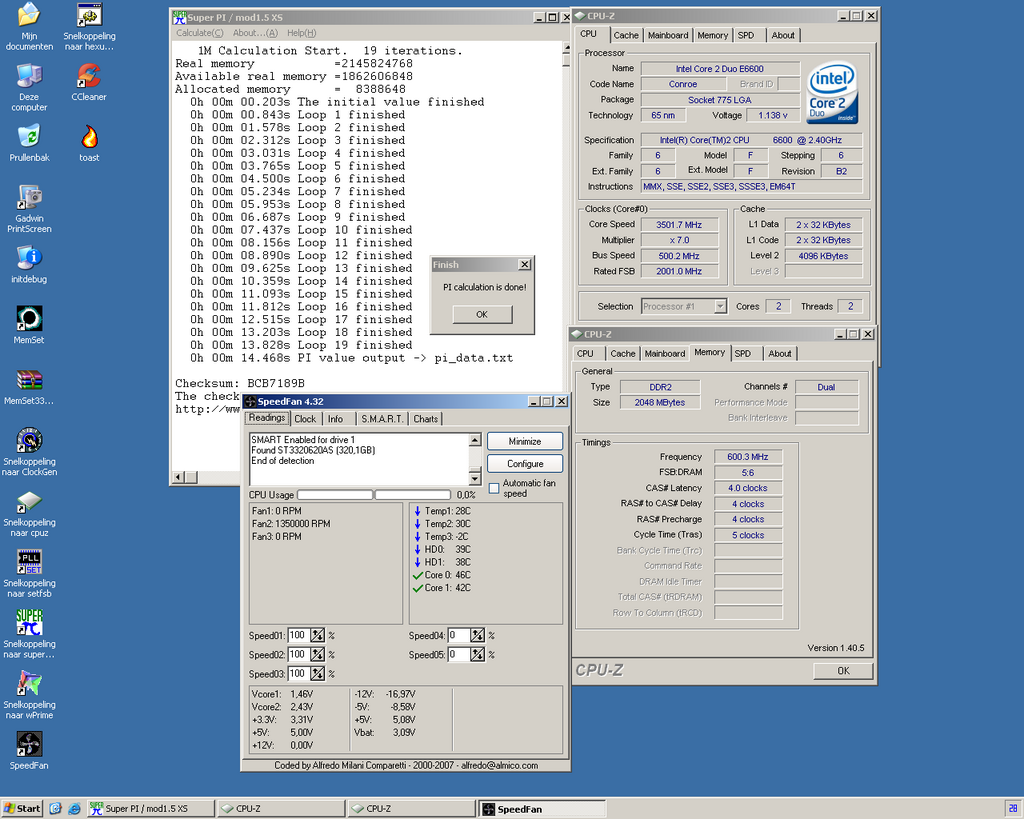This screenshot has width=1024, height=819.
Task: Open the SPD tab in top CPU-Z window
Action: (746, 35)
